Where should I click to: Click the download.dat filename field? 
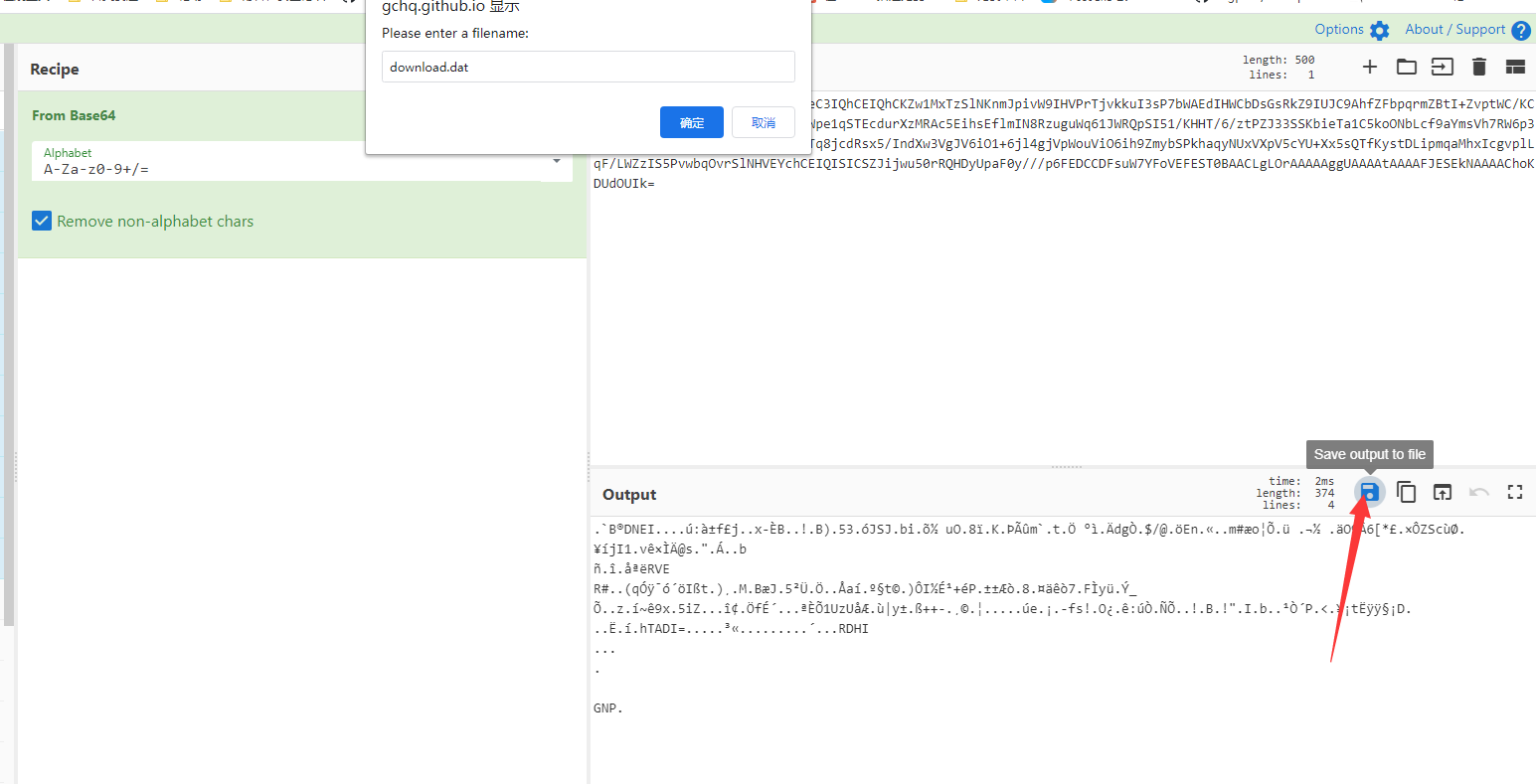click(589, 67)
